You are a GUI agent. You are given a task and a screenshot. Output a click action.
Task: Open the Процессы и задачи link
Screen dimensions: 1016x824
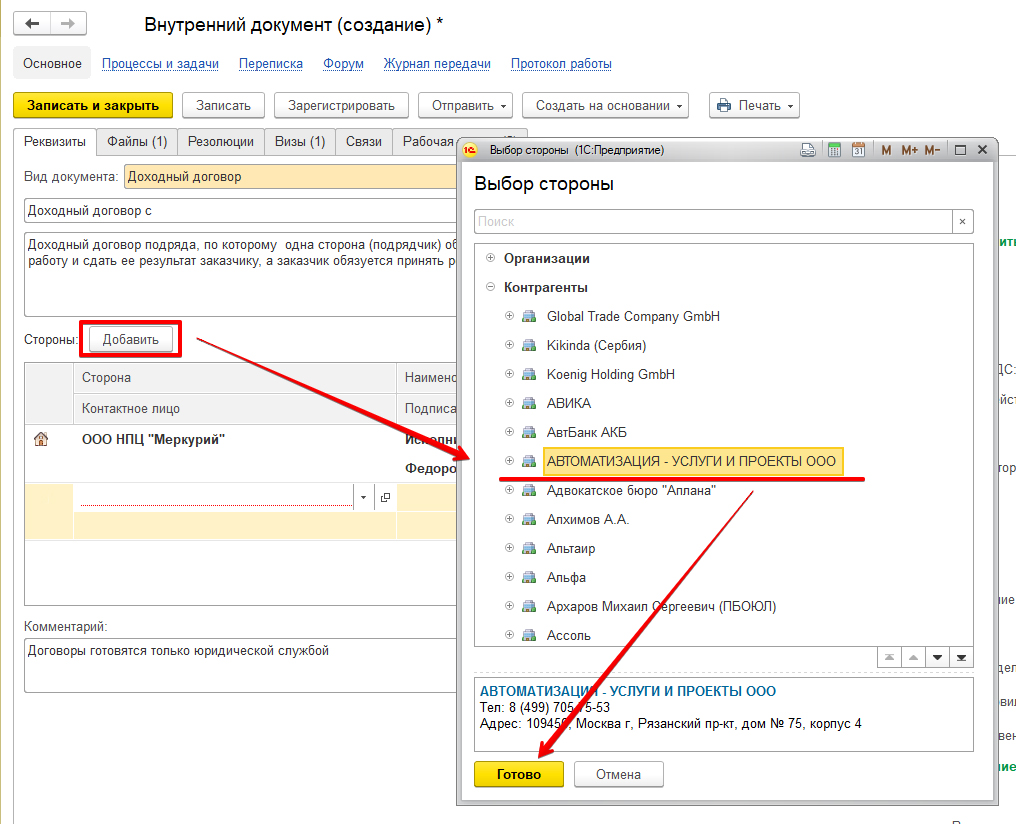click(x=160, y=64)
